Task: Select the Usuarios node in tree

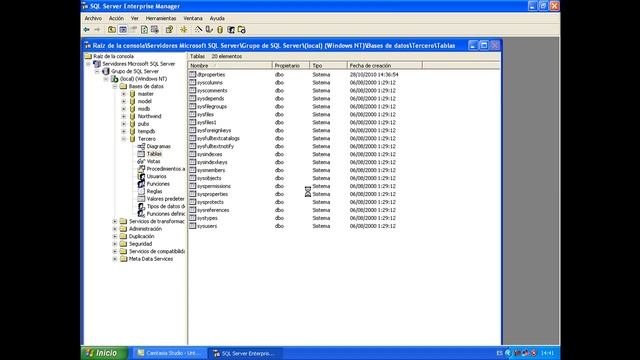Action: 156,176
